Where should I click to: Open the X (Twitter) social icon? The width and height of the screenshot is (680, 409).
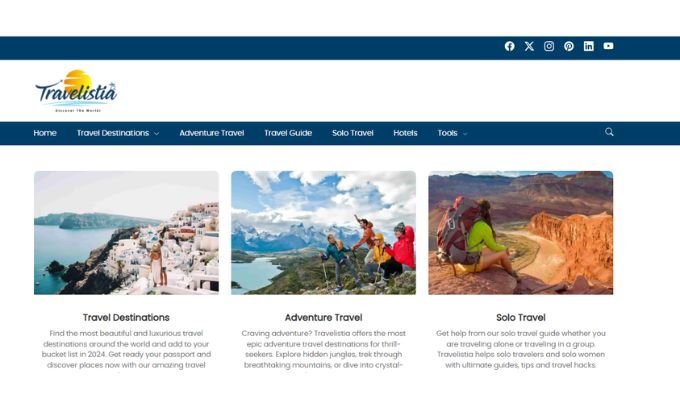pyautogui.click(x=529, y=46)
